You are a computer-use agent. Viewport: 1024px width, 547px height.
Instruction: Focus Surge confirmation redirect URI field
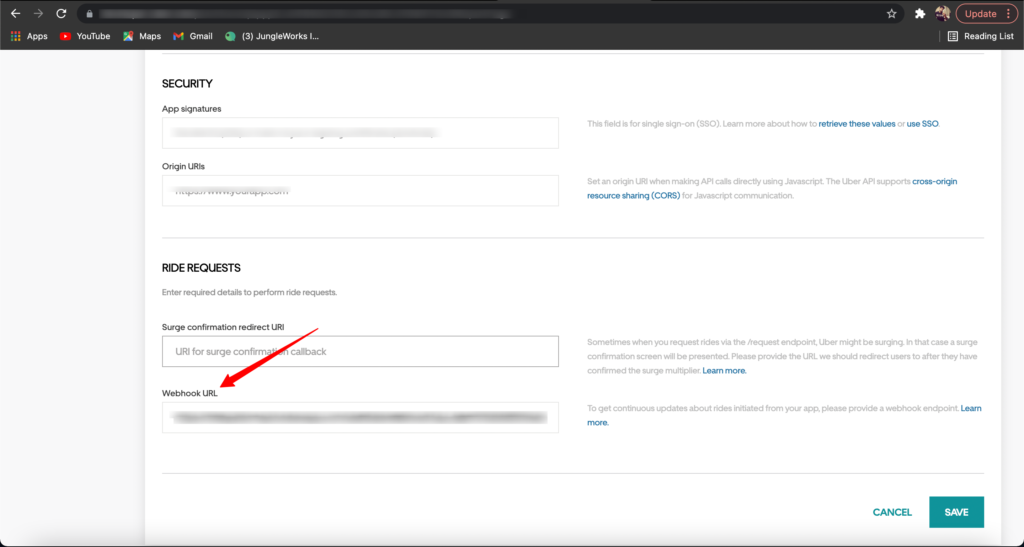tap(360, 351)
